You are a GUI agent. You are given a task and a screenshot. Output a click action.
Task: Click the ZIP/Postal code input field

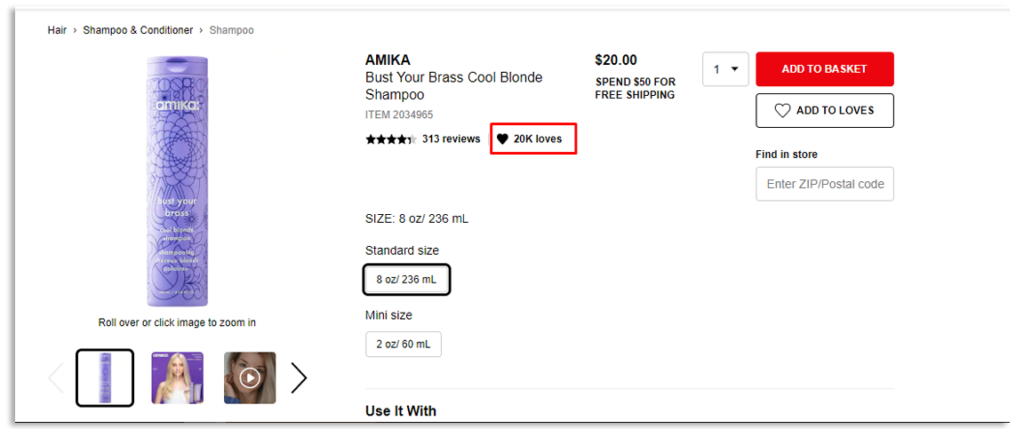coord(824,184)
